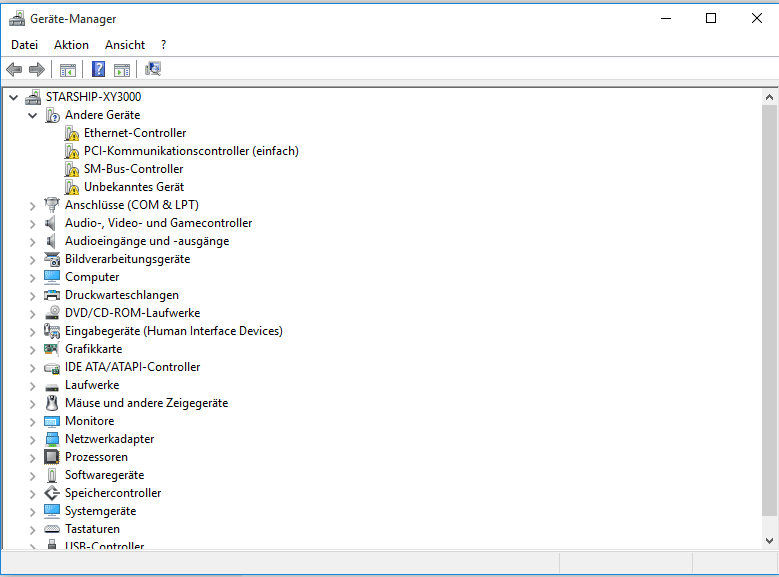Open the Ansicht menu
This screenshot has width=779, height=577.
click(125, 45)
